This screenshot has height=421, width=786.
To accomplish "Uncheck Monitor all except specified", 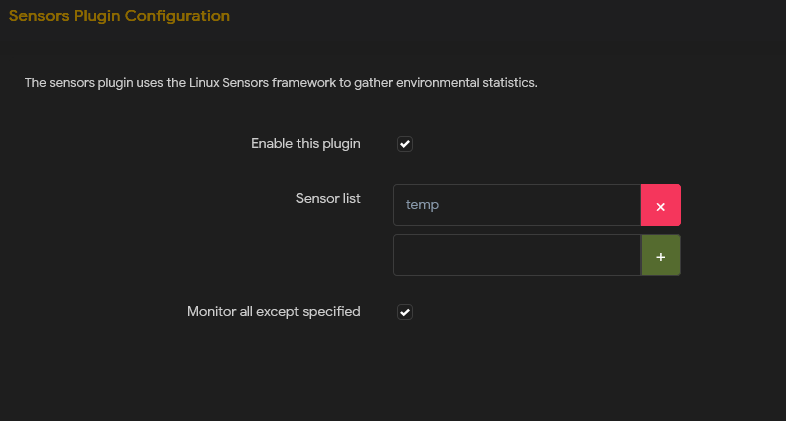I will [x=405, y=312].
